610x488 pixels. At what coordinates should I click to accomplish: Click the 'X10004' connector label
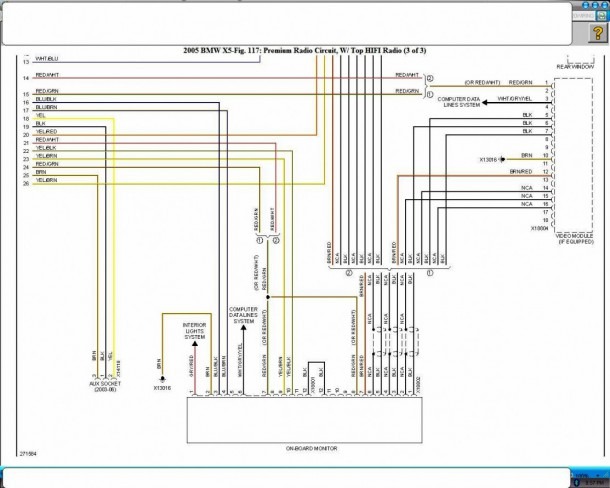point(540,228)
